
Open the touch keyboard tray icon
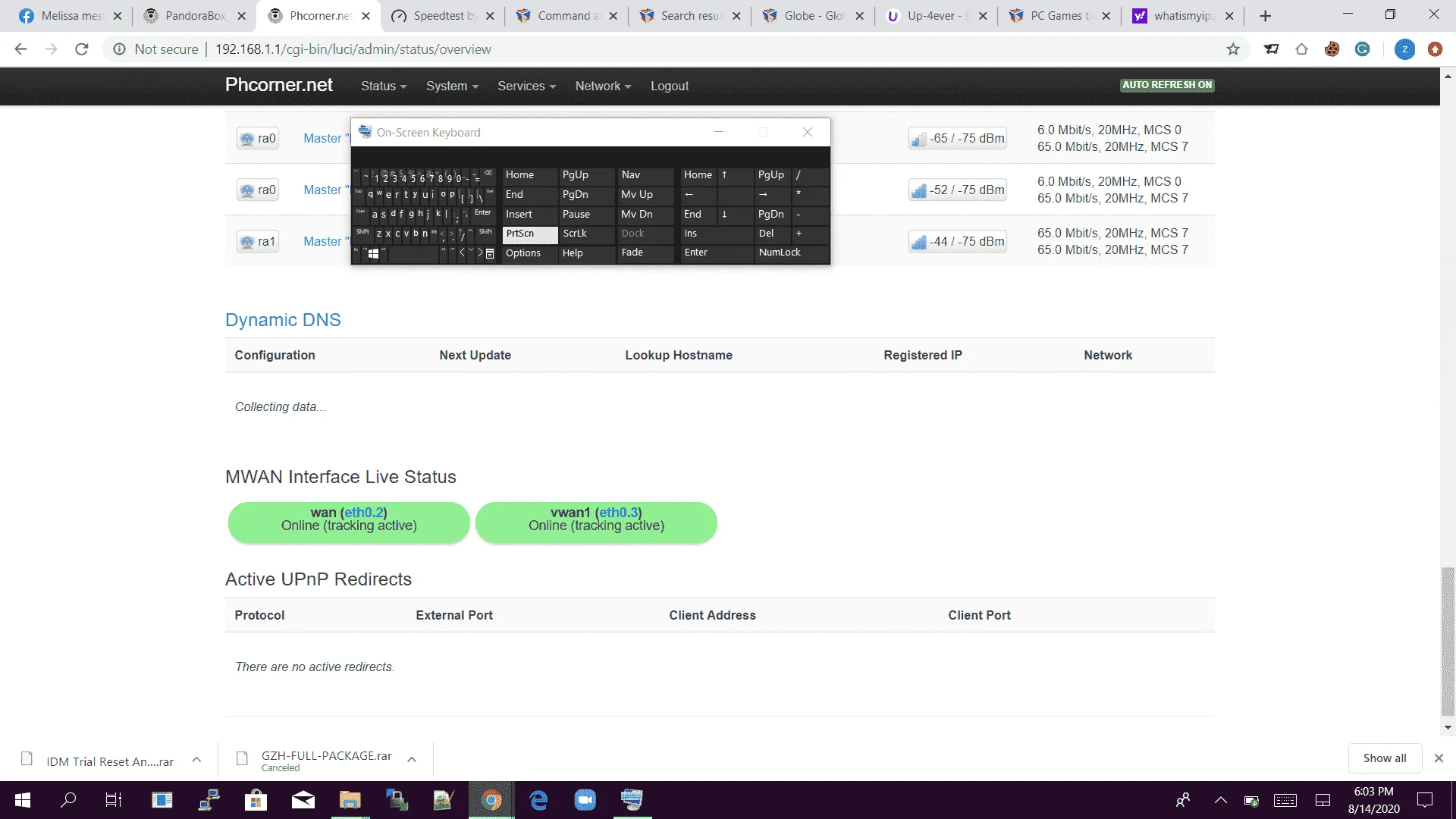pyautogui.click(x=1285, y=800)
